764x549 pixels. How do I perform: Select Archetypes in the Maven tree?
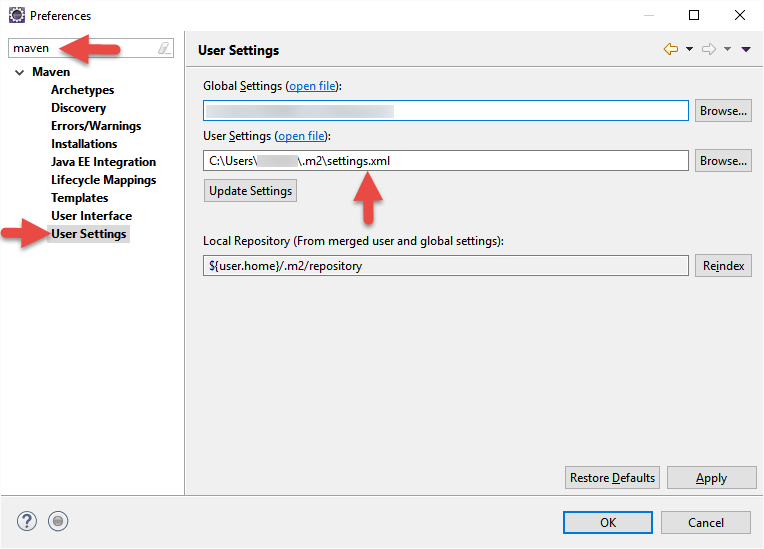click(82, 90)
